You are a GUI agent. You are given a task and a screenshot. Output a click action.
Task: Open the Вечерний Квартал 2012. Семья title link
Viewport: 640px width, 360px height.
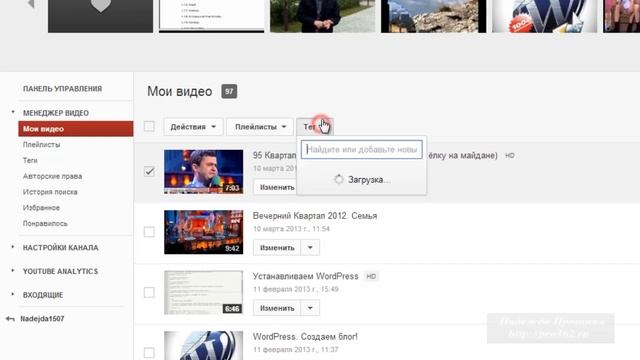point(315,216)
